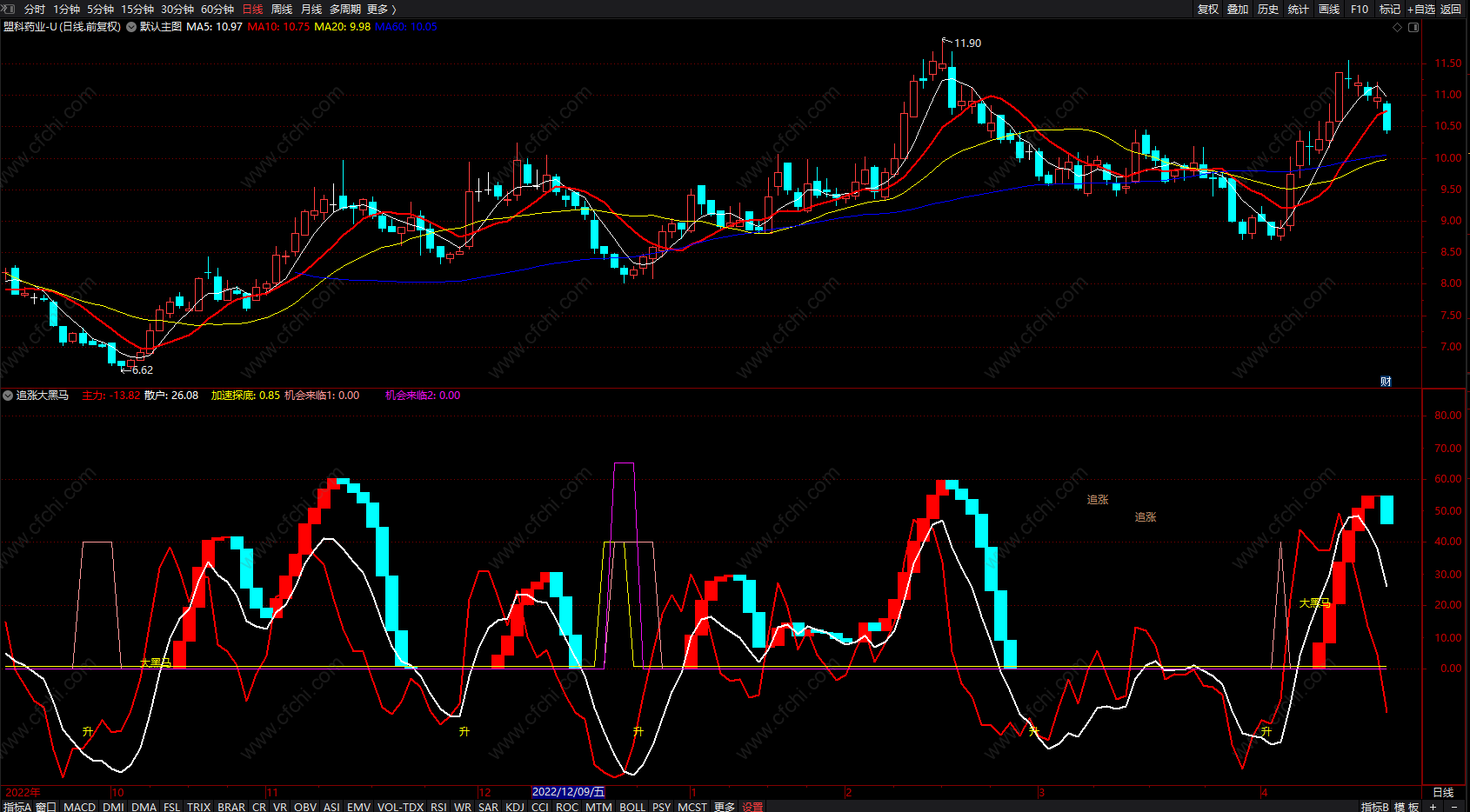Select the 60分钟 timeframe tab
1470x812 pixels.
click(217, 9)
